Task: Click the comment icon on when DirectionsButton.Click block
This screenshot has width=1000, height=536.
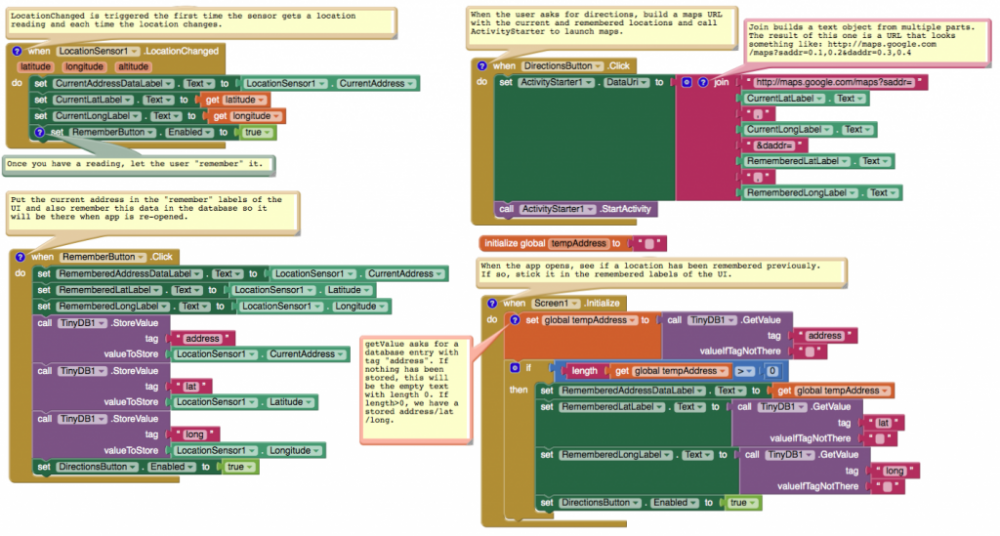Action: pyautogui.click(x=482, y=66)
